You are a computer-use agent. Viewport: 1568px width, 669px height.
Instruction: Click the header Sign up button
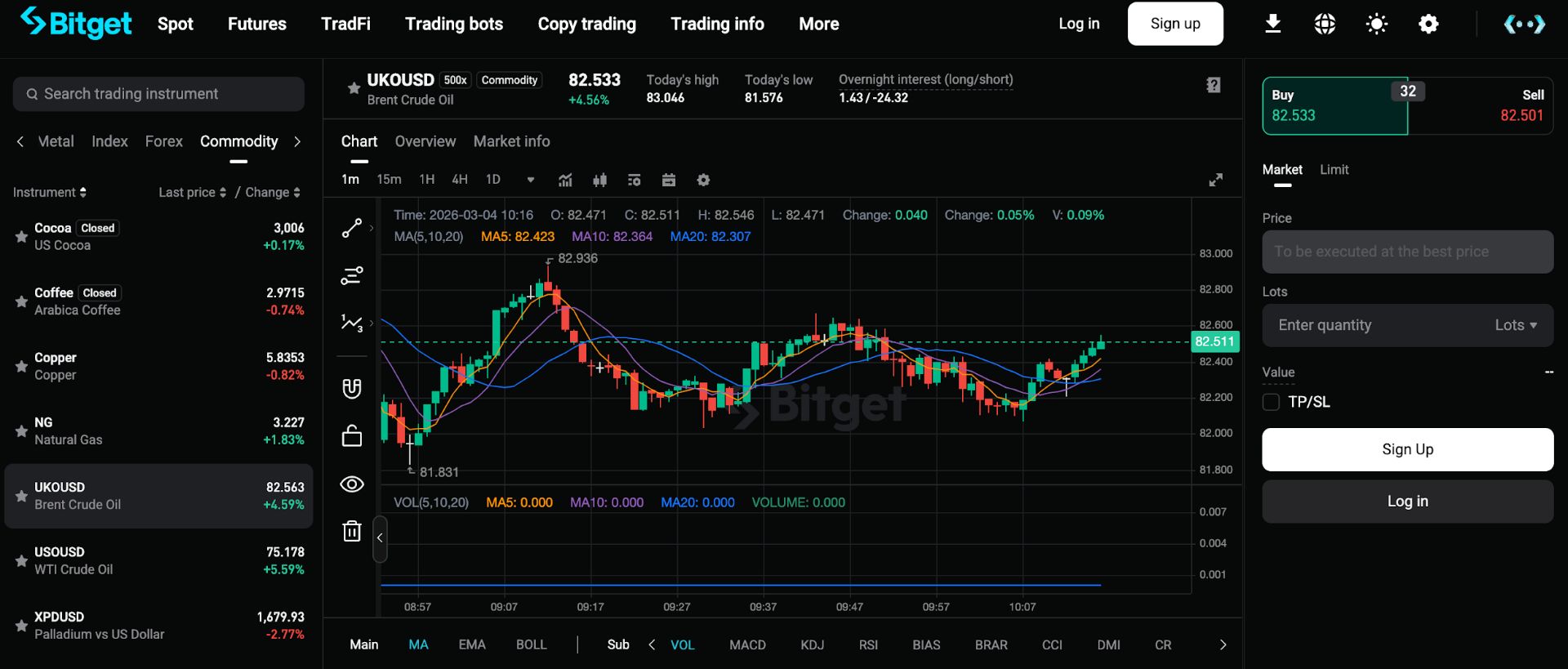pyautogui.click(x=1175, y=24)
